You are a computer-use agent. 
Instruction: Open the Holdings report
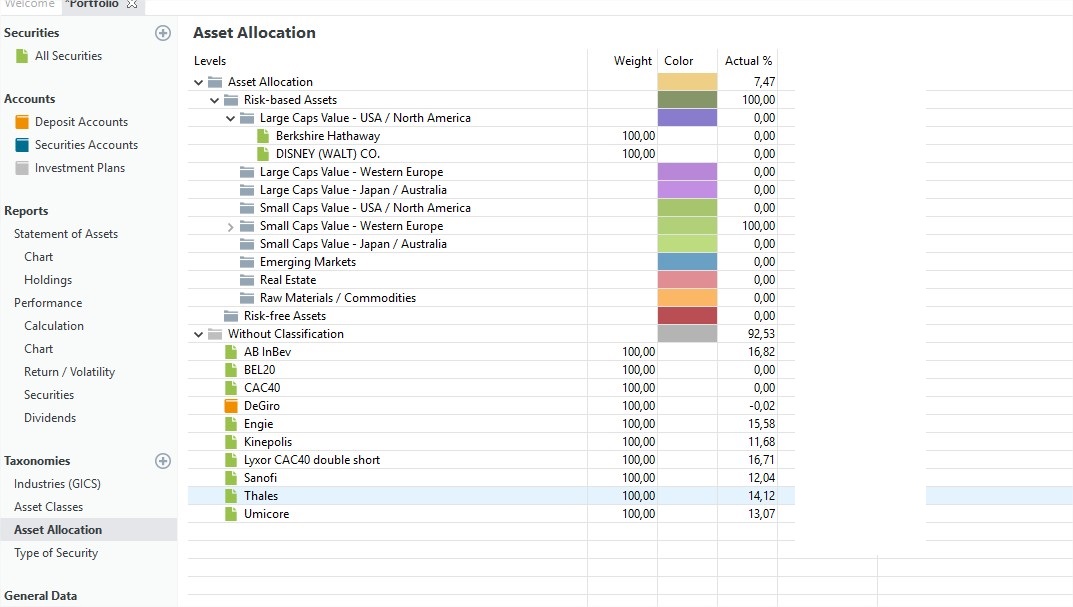48,280
